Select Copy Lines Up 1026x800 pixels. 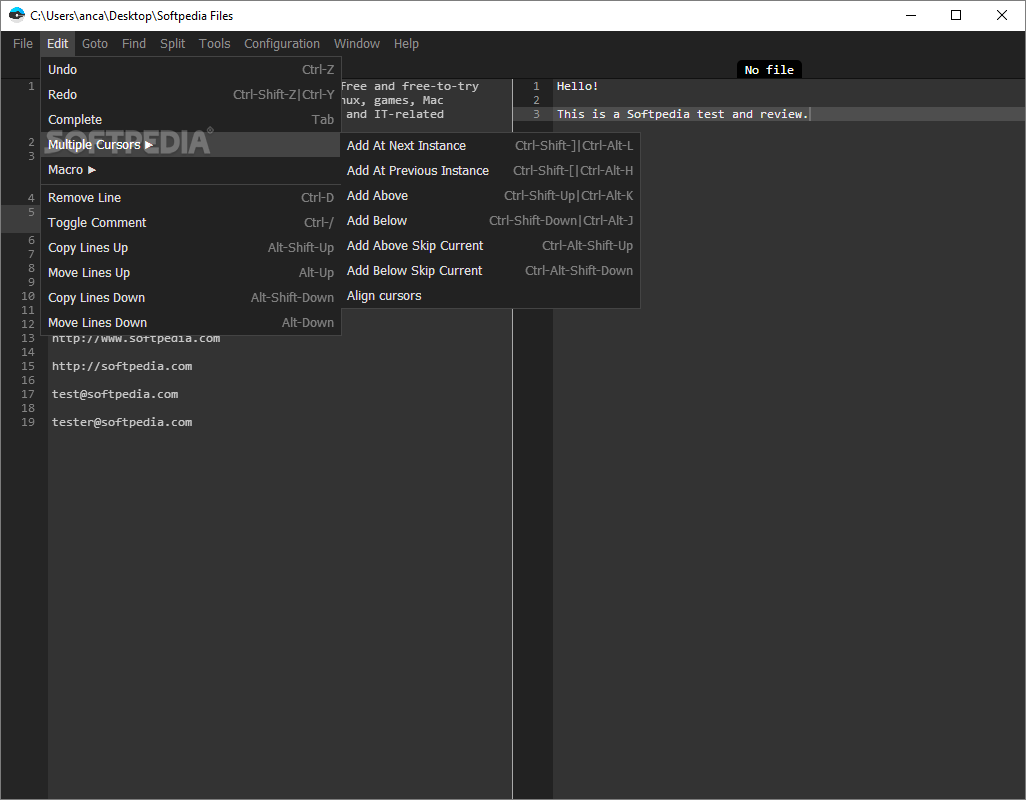(x=191, y=248)
